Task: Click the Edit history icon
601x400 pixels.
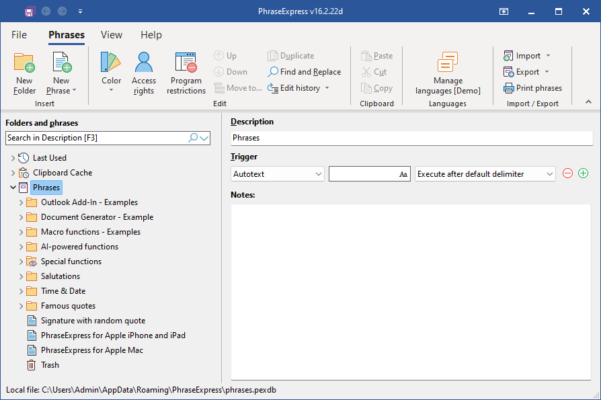Action: [x=273, y=88]
